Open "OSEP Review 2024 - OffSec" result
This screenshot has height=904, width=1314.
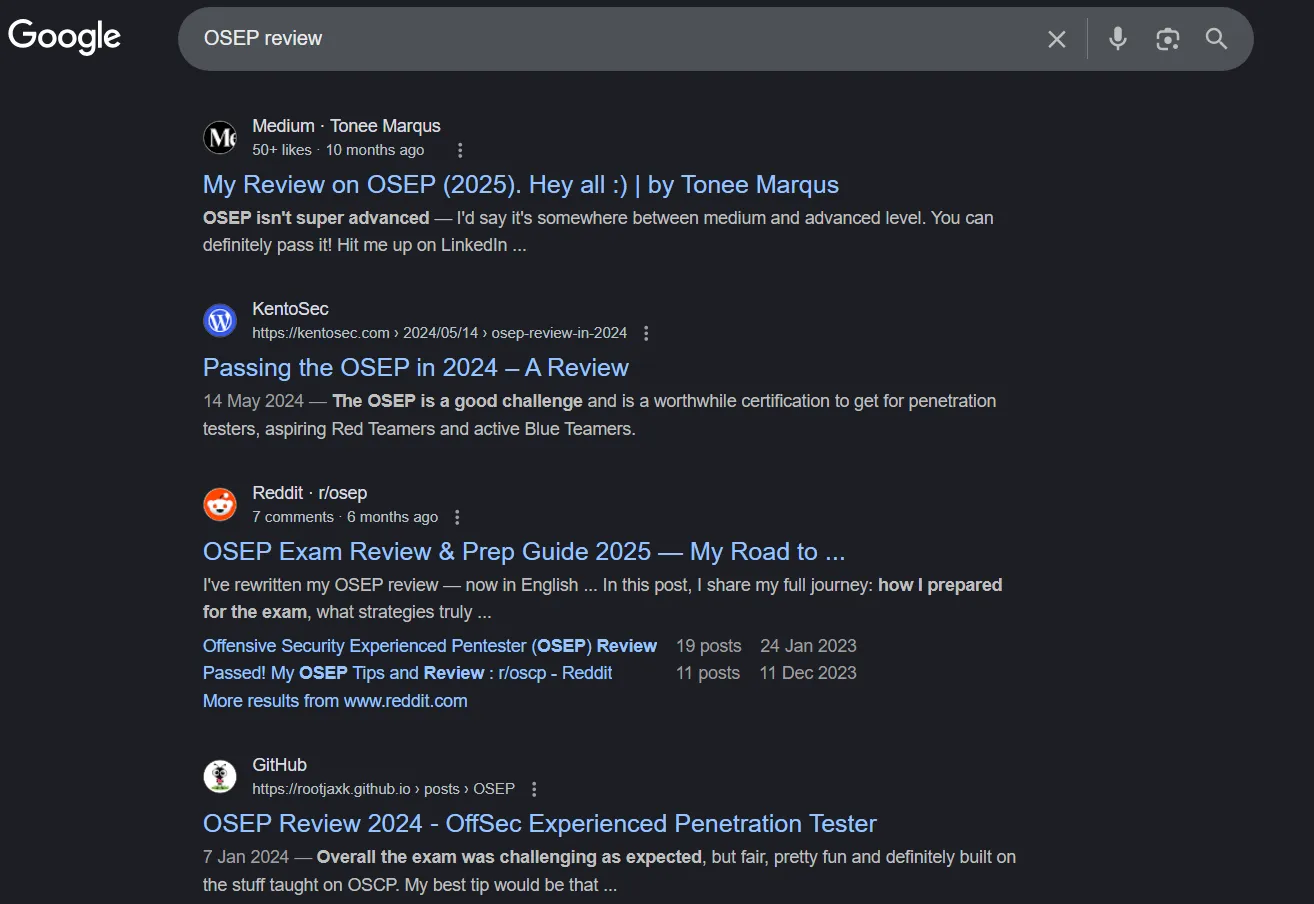[x=539, y=824]
